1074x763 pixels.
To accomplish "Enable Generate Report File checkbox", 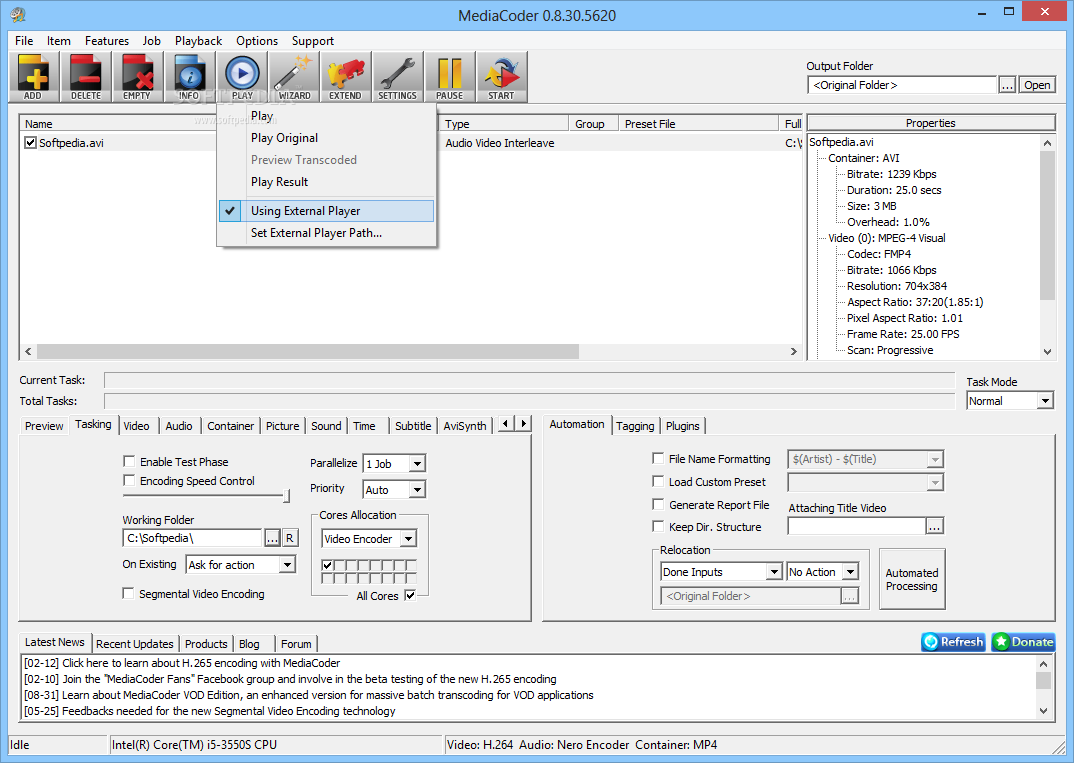I will coord(658,504).
